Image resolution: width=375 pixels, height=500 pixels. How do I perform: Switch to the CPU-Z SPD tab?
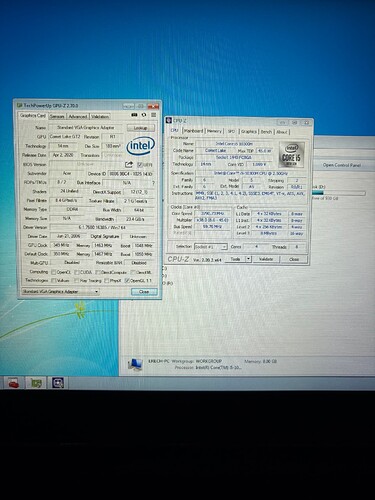pyautogui.click(x=231, y=131)
